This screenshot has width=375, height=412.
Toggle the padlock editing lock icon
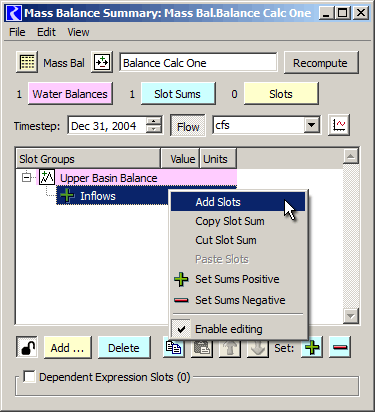point(27,347)
